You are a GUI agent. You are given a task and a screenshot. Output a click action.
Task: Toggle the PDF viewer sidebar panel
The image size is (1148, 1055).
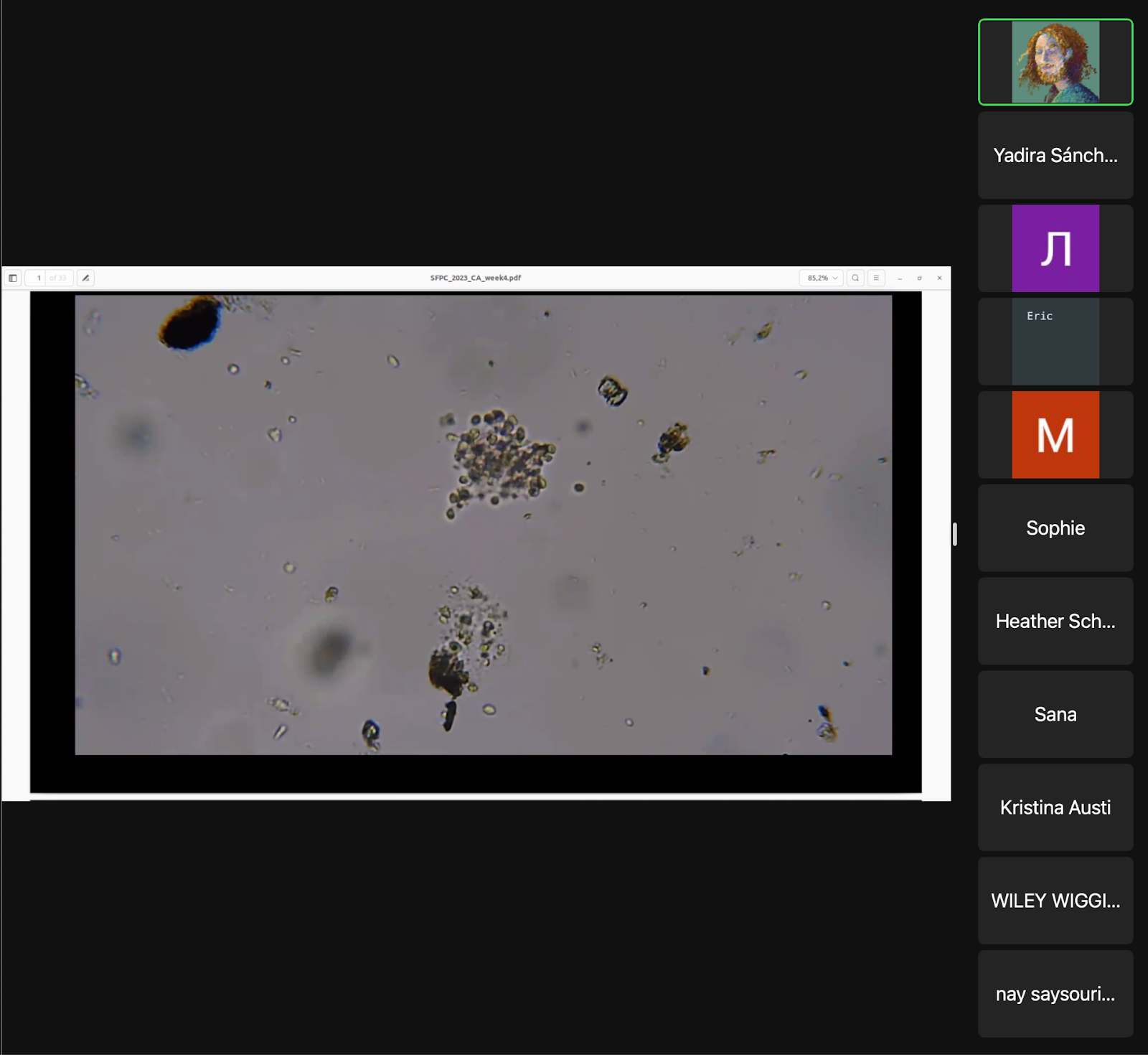13,278
